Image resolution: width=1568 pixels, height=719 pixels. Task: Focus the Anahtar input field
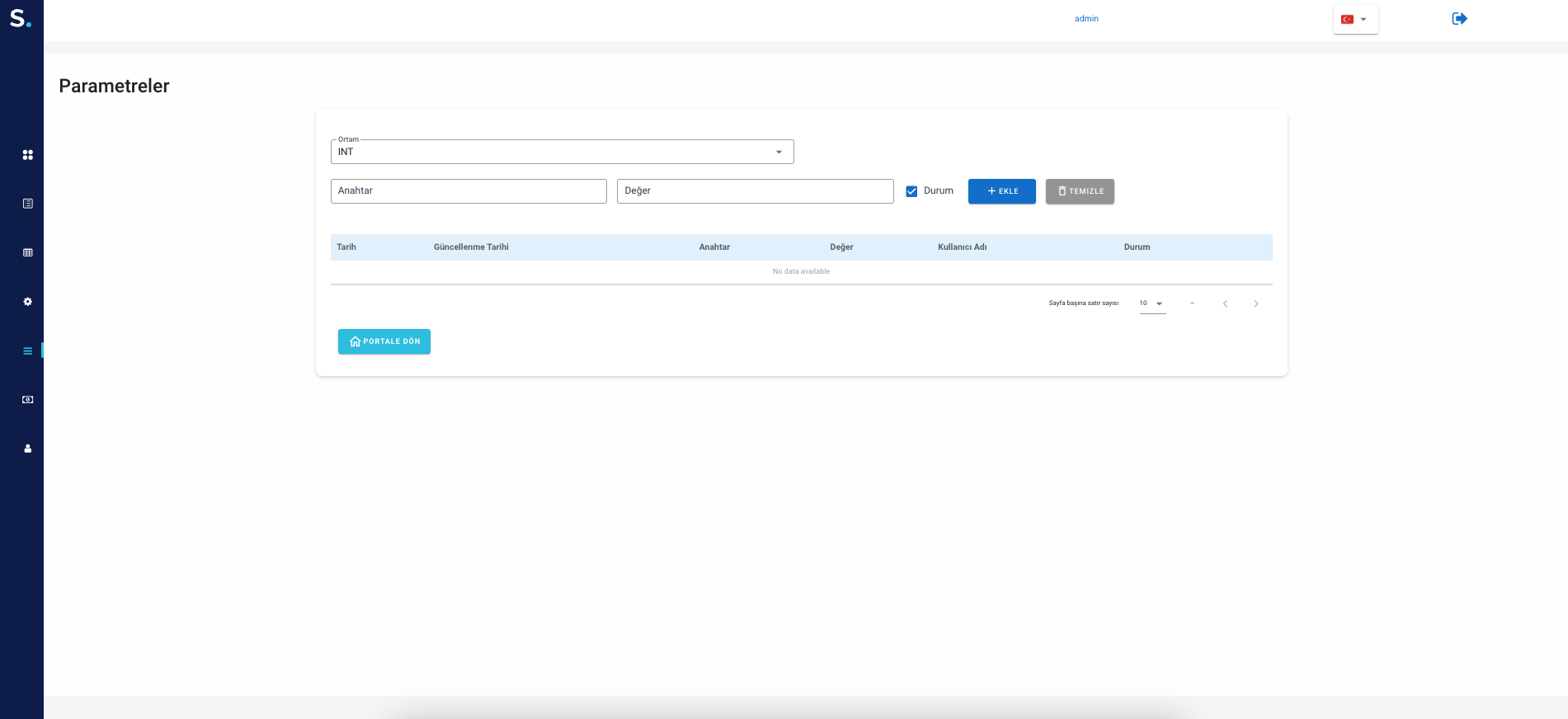coord(469,191)
